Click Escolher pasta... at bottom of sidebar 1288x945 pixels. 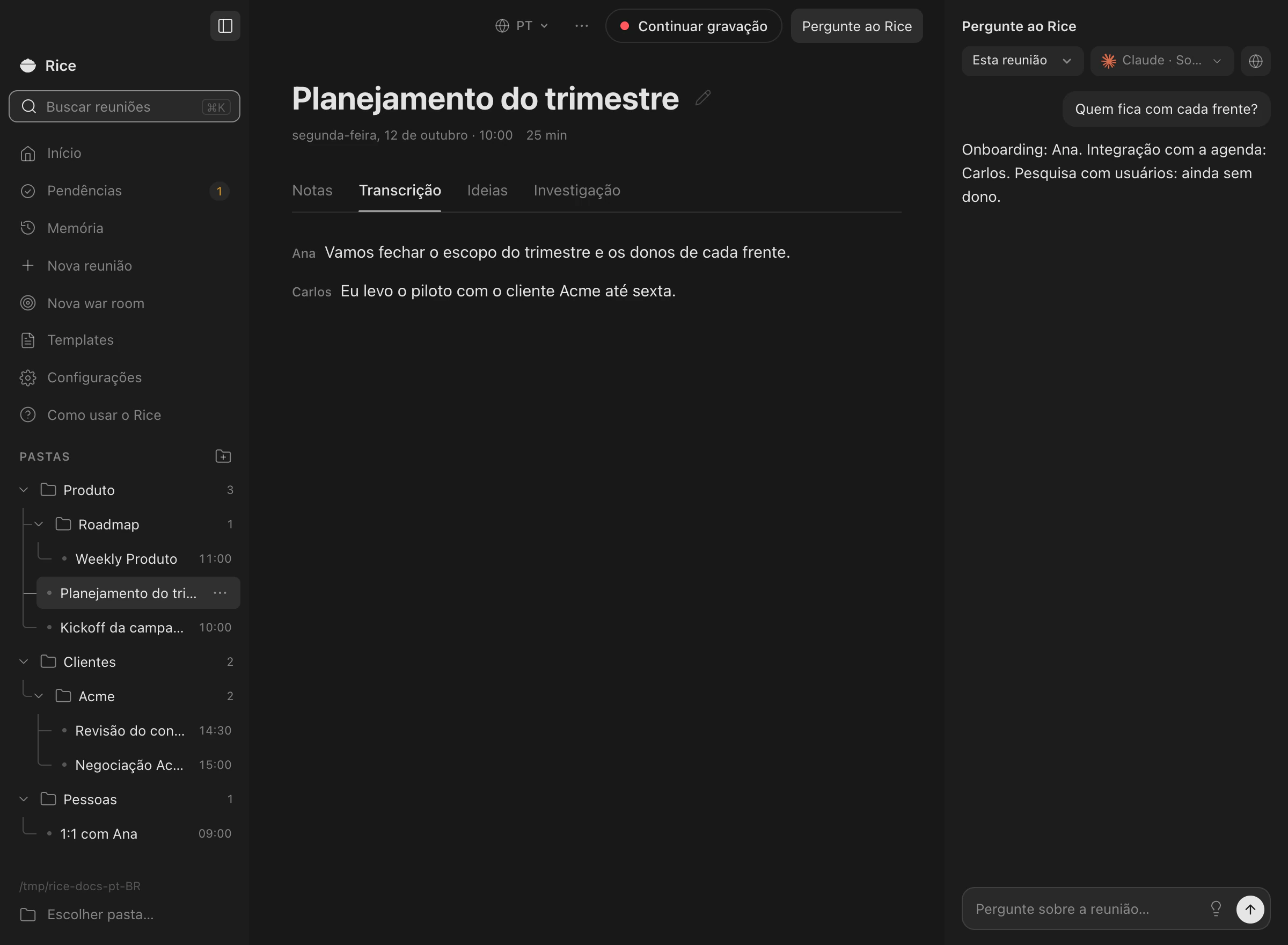124,914
